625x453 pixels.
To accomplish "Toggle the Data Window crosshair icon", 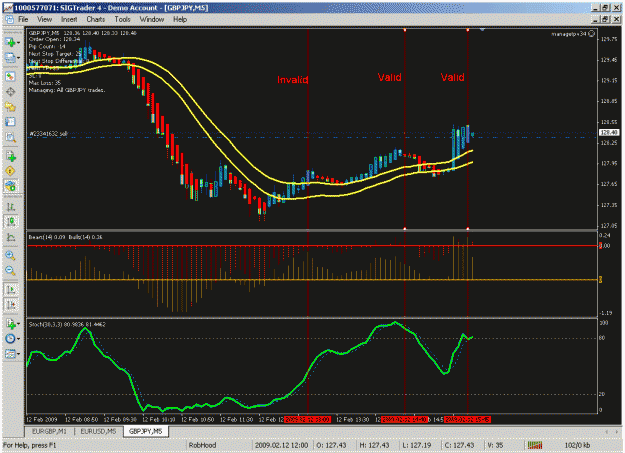I will click(x=10, y=92).
